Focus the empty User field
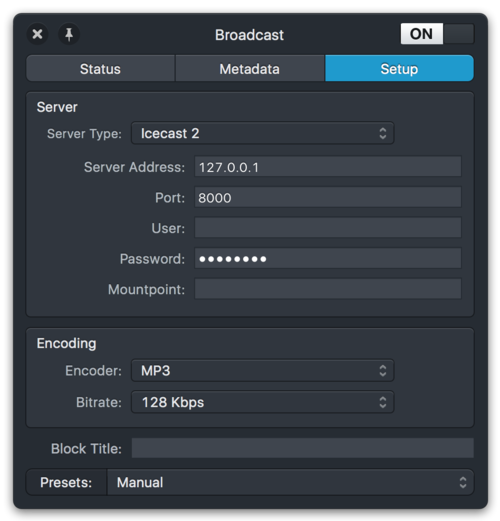Screen dimensions: 500x521 coord(328,228)
